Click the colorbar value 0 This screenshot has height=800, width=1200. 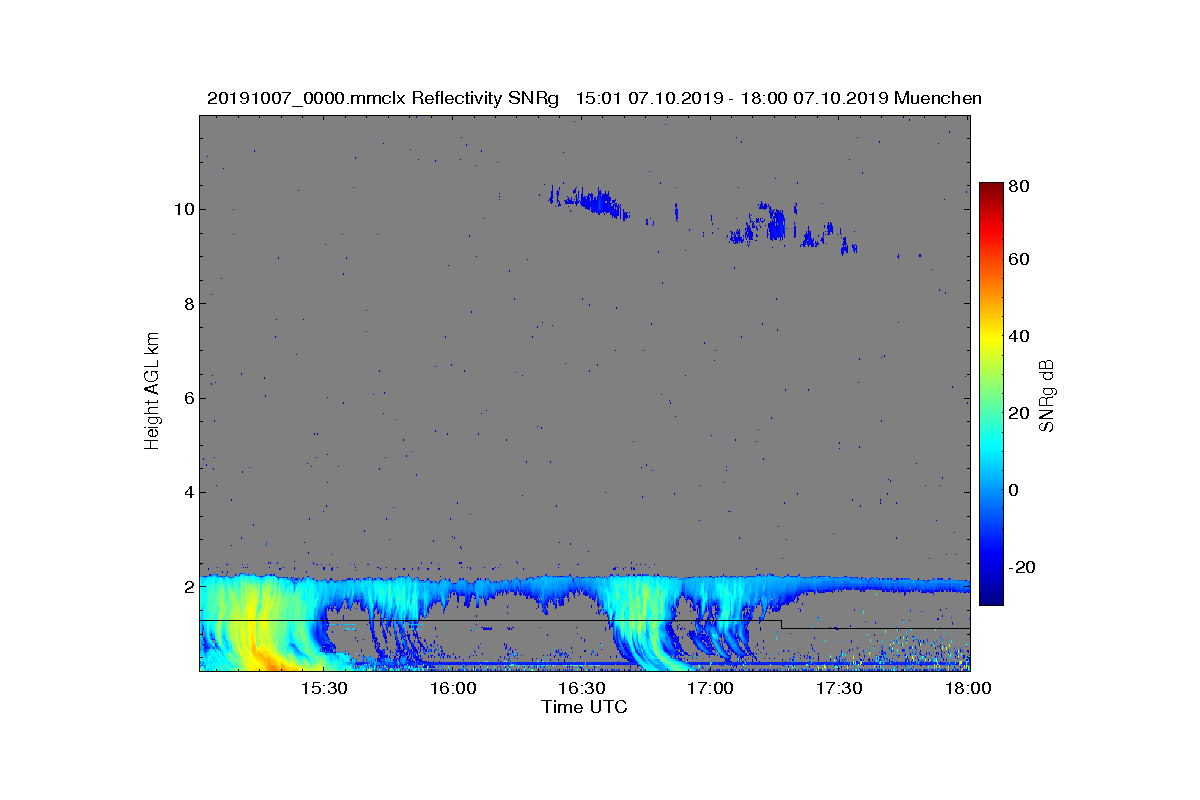(1013, 490)
